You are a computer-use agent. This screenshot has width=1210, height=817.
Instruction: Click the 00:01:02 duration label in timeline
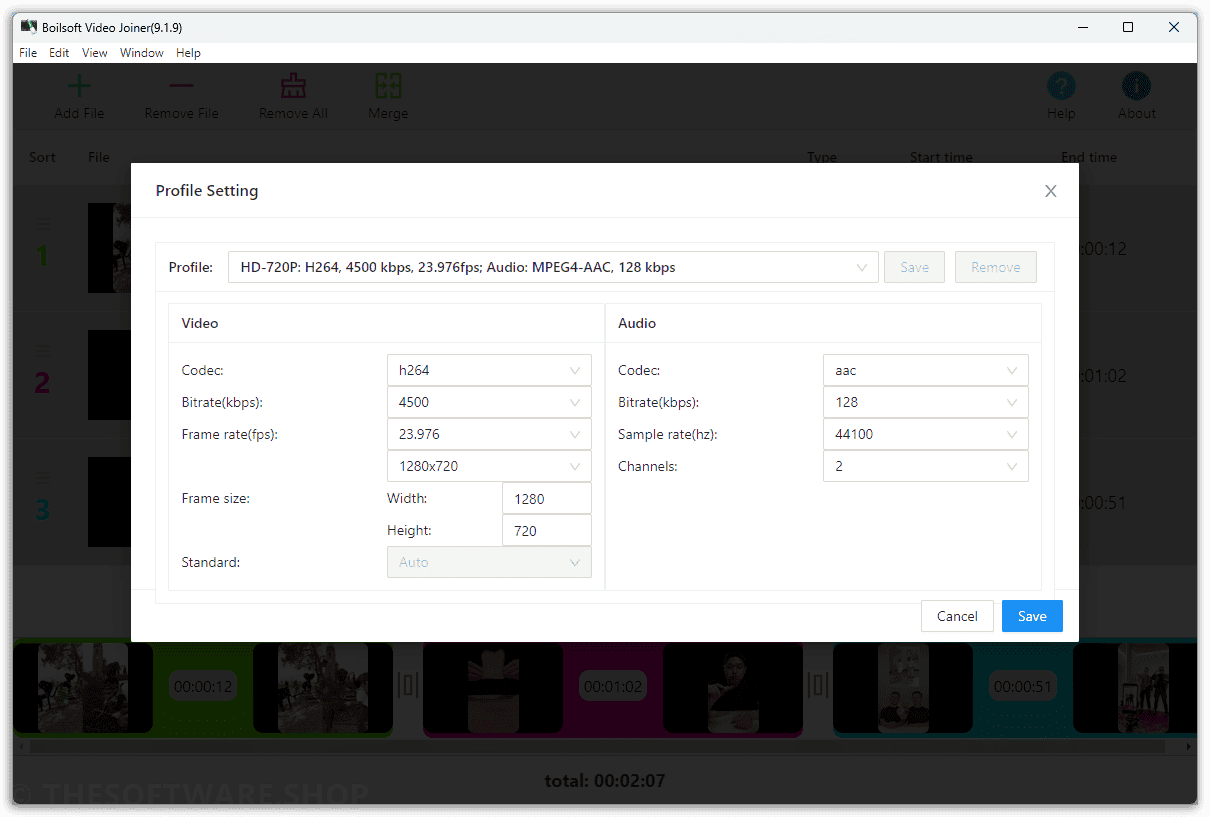pos(613,686)
